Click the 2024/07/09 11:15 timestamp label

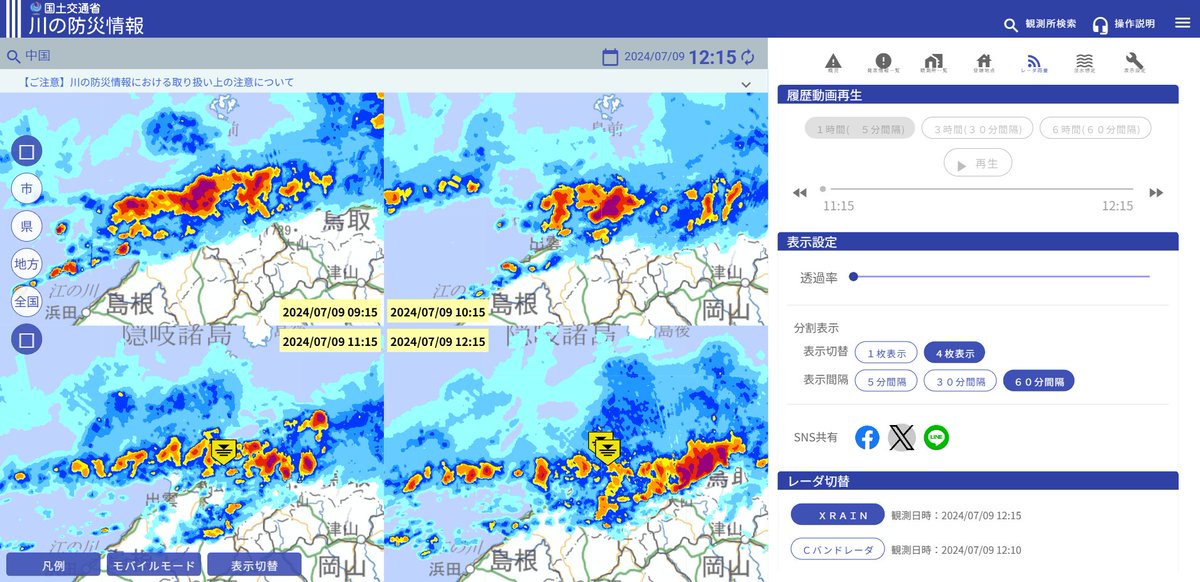(330, 341)
